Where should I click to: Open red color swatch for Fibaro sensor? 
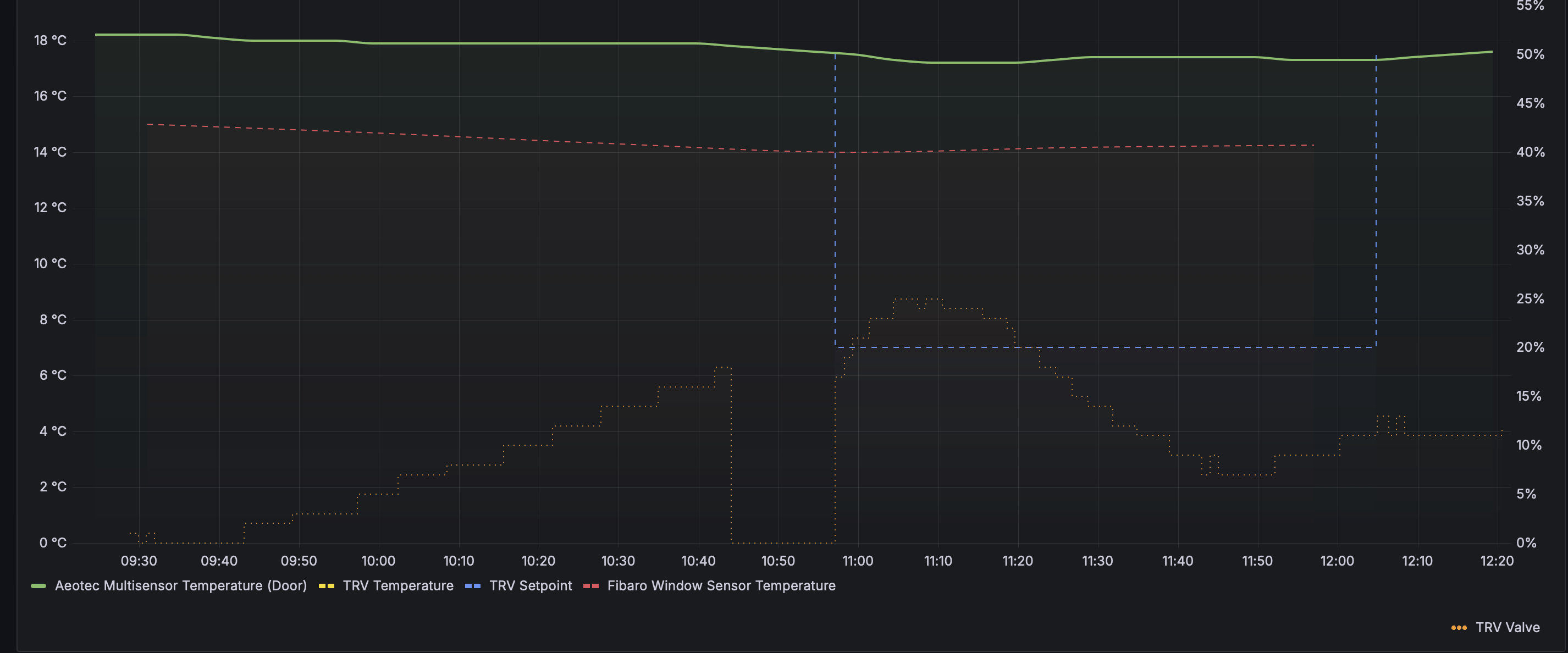click(x=590, y=586)
